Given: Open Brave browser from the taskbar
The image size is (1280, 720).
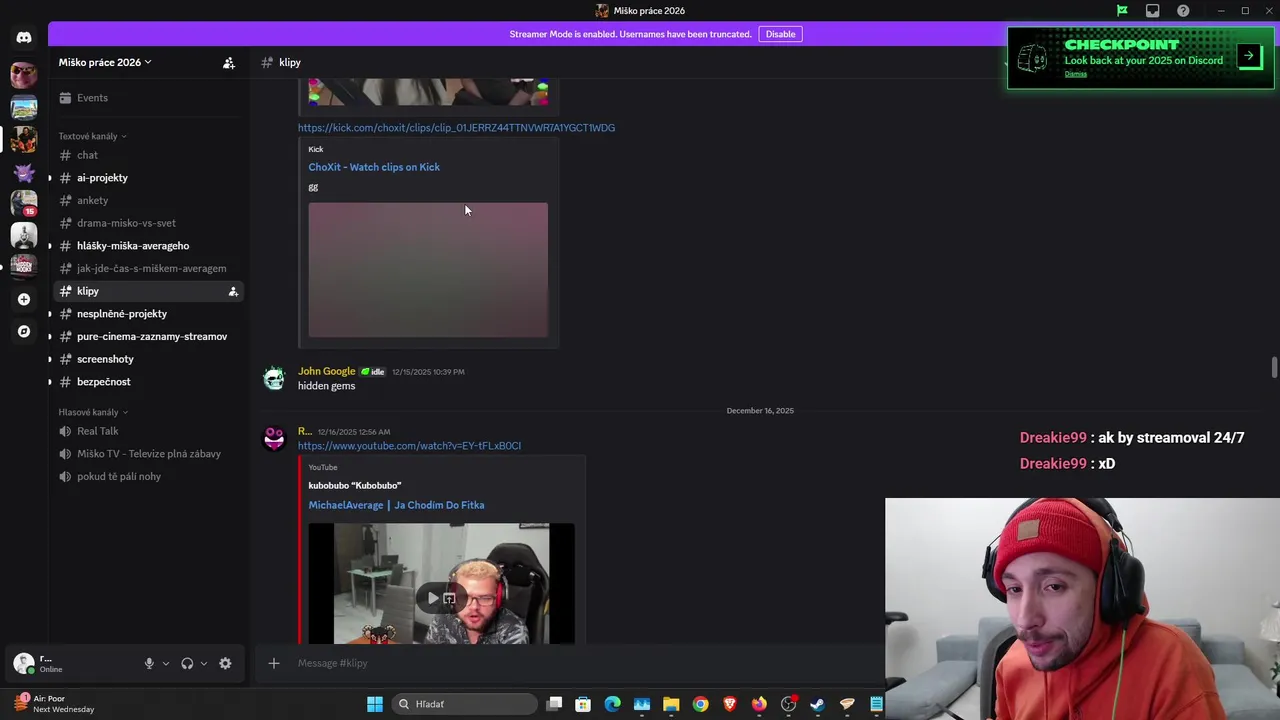Looking at the screenshot, I should 729,704.
